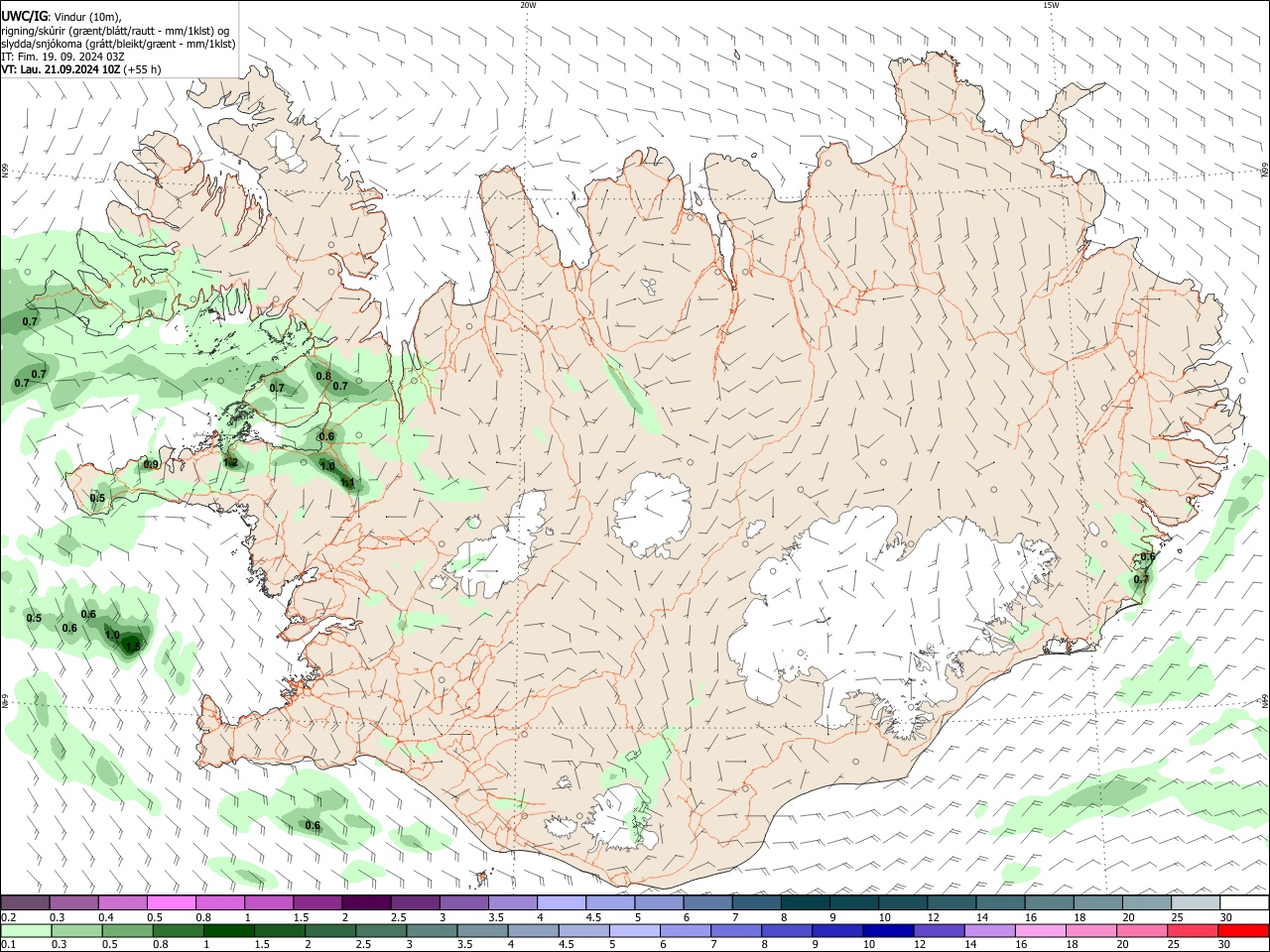
Task: Click the lower-row swatch between 3 and 3.5
Action: pos(432,930)
